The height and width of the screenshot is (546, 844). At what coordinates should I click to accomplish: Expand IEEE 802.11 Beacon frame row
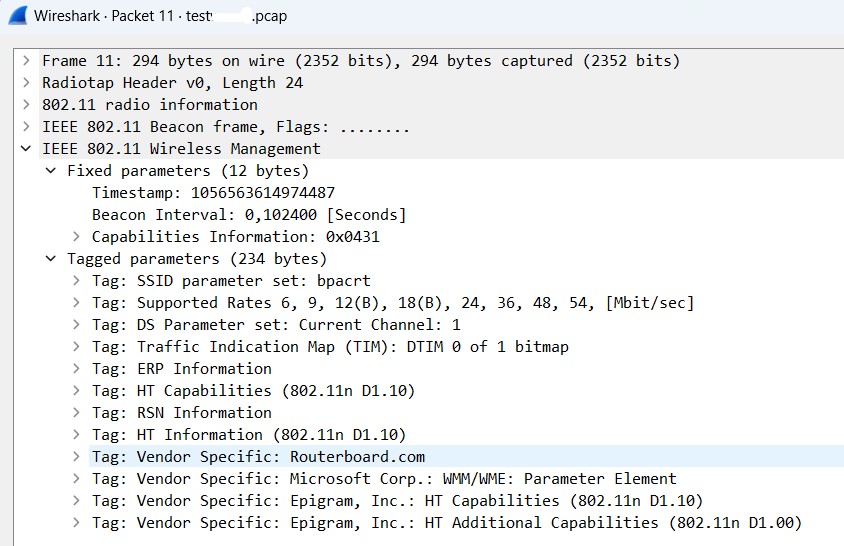pos(27,127)
